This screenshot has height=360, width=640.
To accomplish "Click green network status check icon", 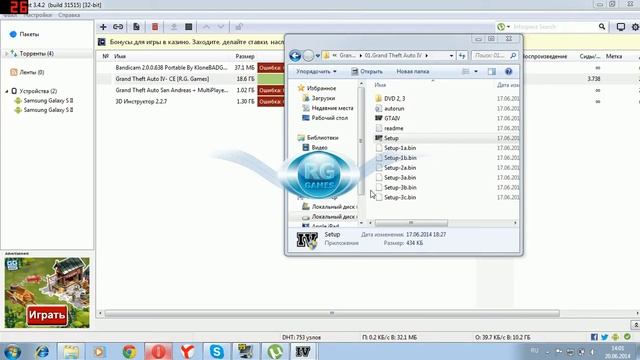I will pyautogui.click(x=627, y=337).
